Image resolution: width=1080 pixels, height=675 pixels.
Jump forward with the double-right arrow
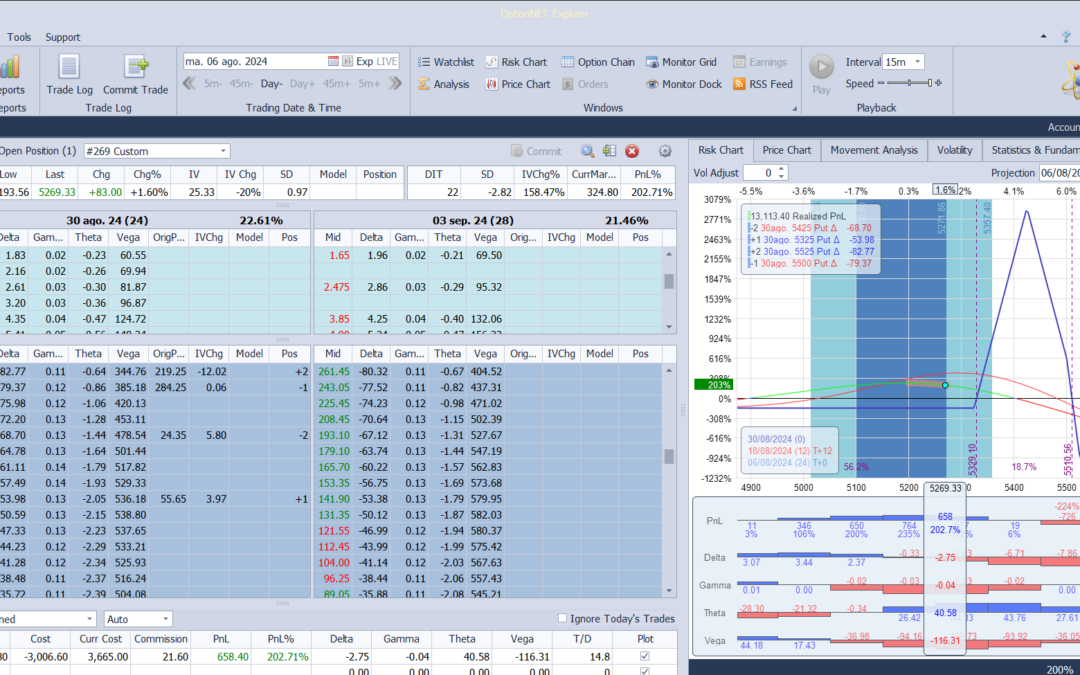(x=395, y=84)
